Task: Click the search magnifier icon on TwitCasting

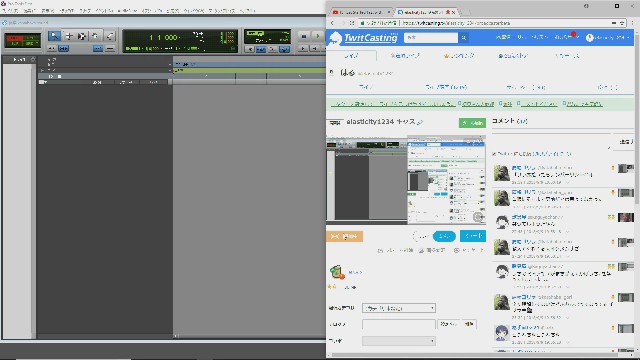Action: tap(464, 38)
